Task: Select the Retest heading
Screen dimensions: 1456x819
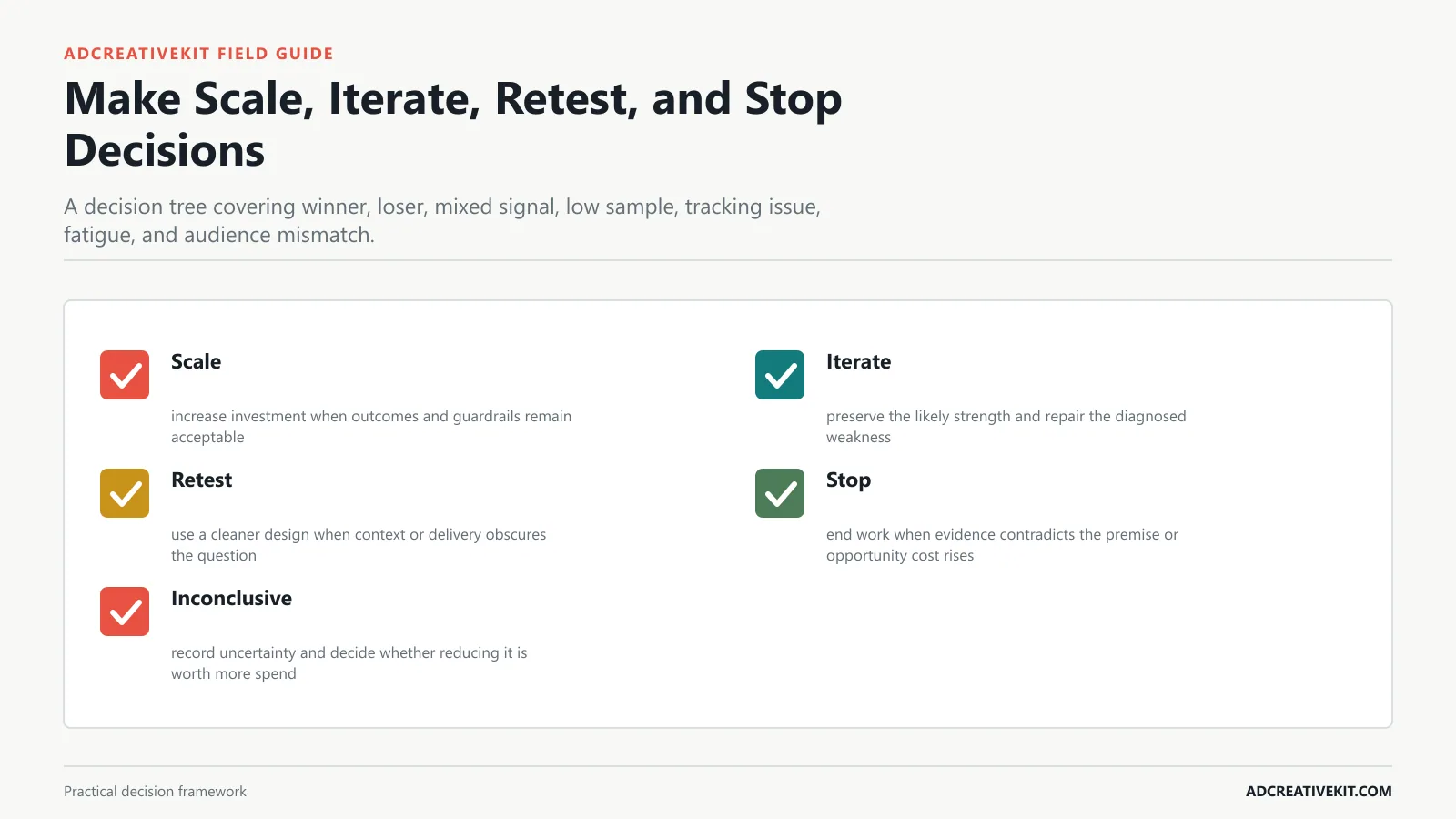Action: pos(201,480)
